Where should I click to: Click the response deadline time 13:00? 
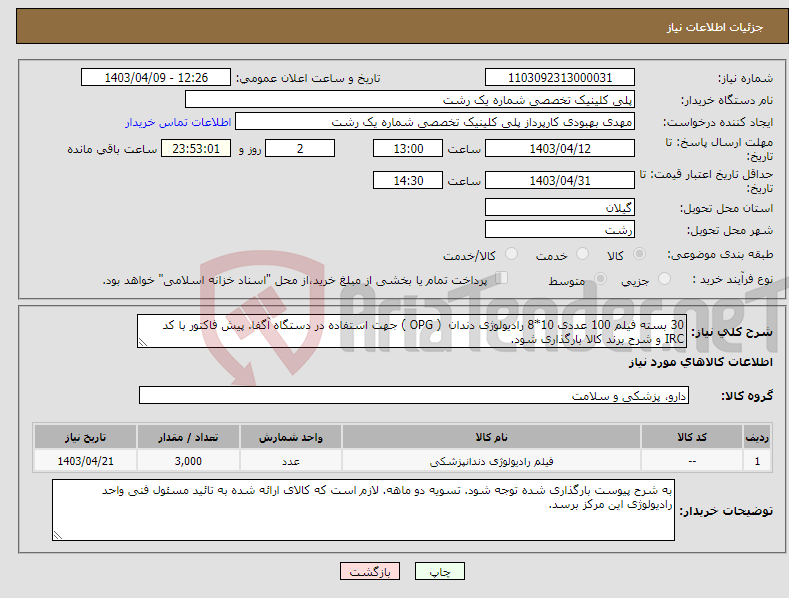(x=408, y=148)
